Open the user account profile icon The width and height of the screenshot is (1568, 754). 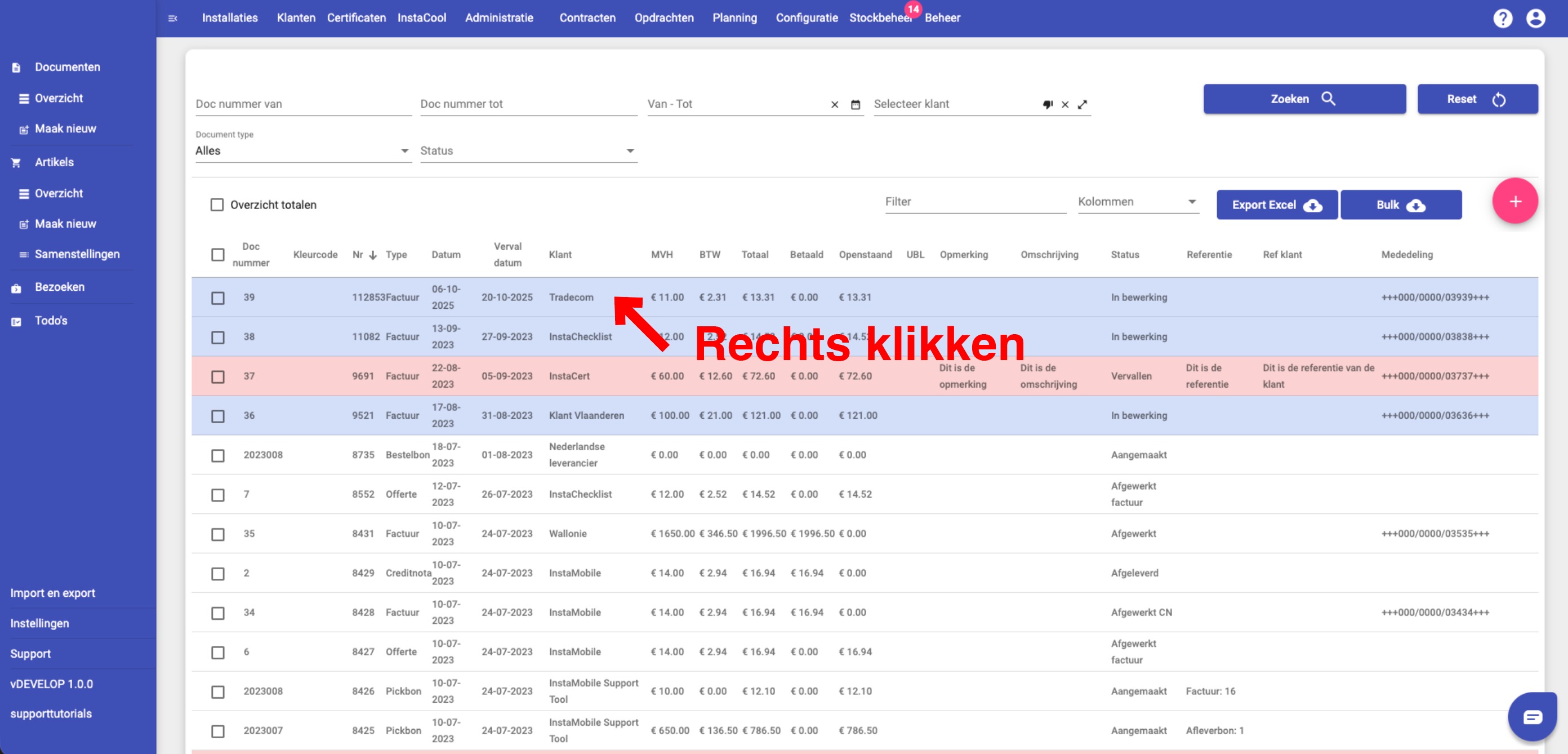tap(1535, 18)
